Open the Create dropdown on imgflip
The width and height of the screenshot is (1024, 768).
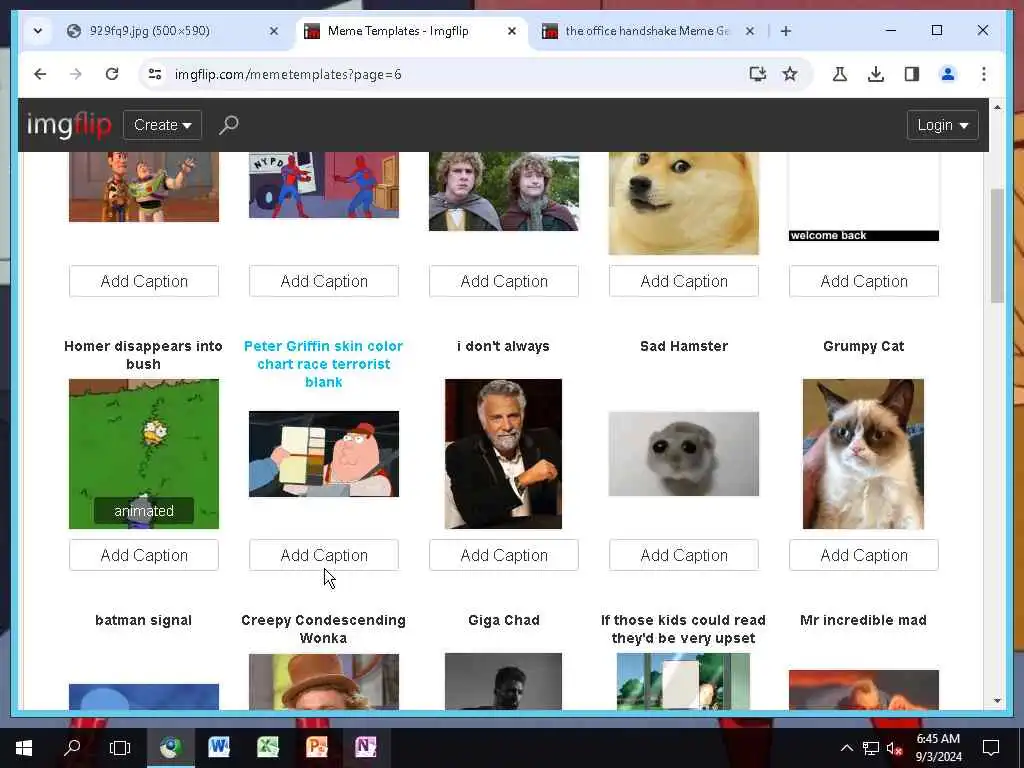pos(163,125)
